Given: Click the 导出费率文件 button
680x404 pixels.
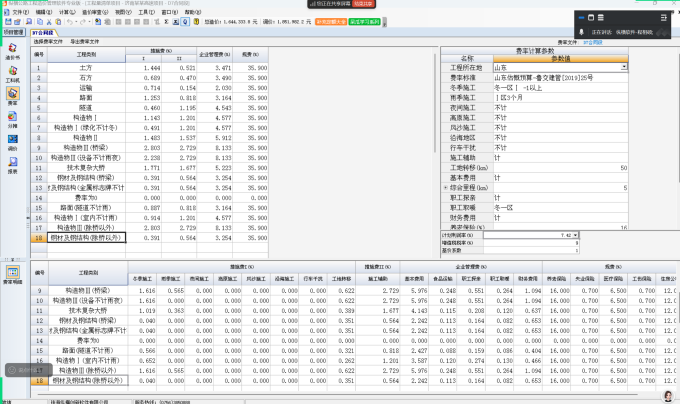Looking at the screenshot, I should point(85,42).
